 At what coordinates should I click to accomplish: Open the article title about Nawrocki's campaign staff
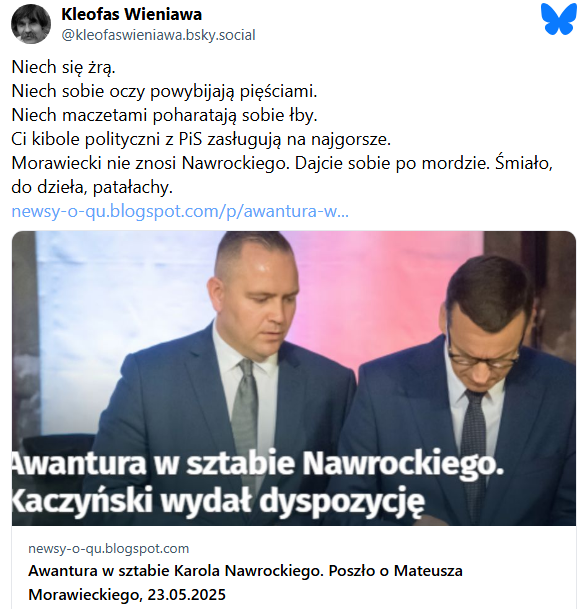[x=245, y=583]
